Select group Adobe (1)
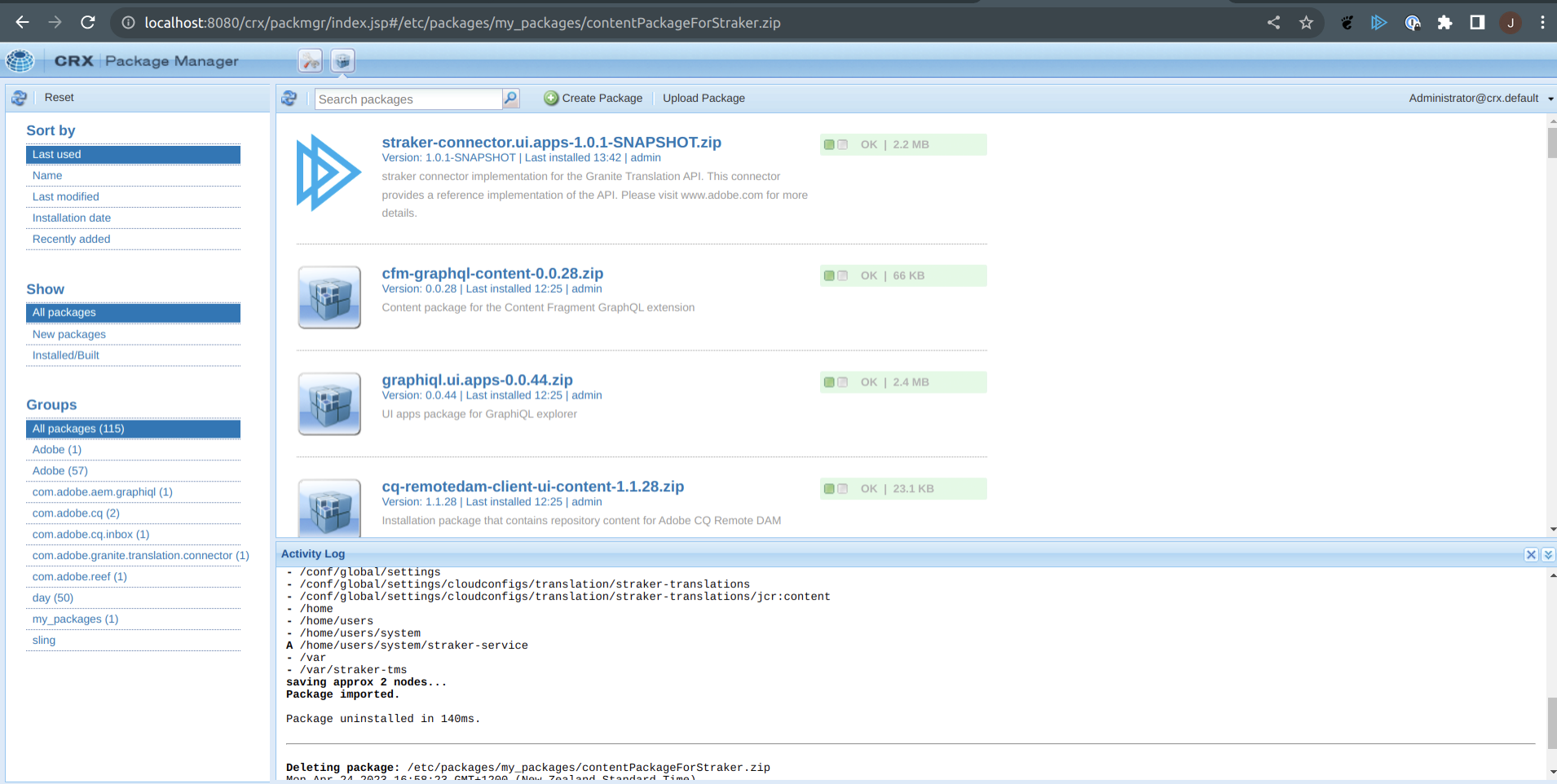 point(133,450)
